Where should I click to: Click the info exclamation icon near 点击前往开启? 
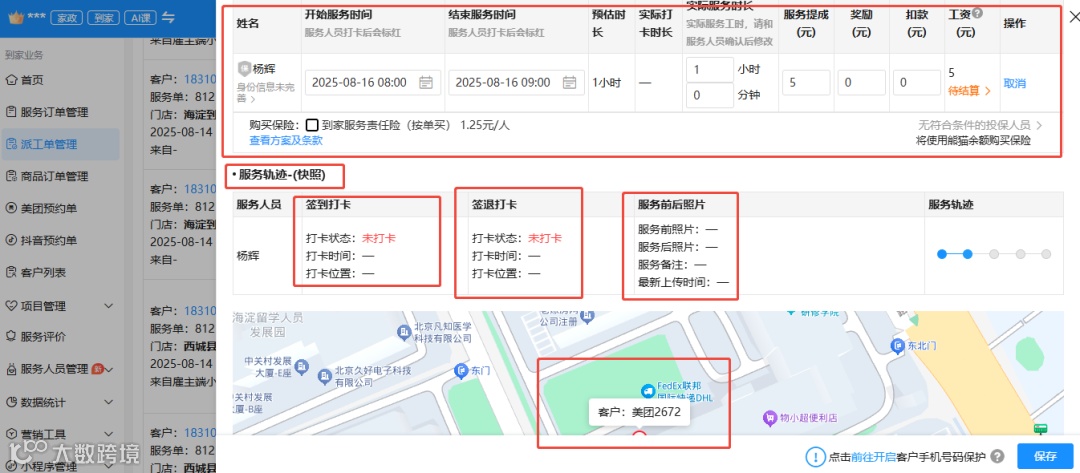tap(816, 456)
